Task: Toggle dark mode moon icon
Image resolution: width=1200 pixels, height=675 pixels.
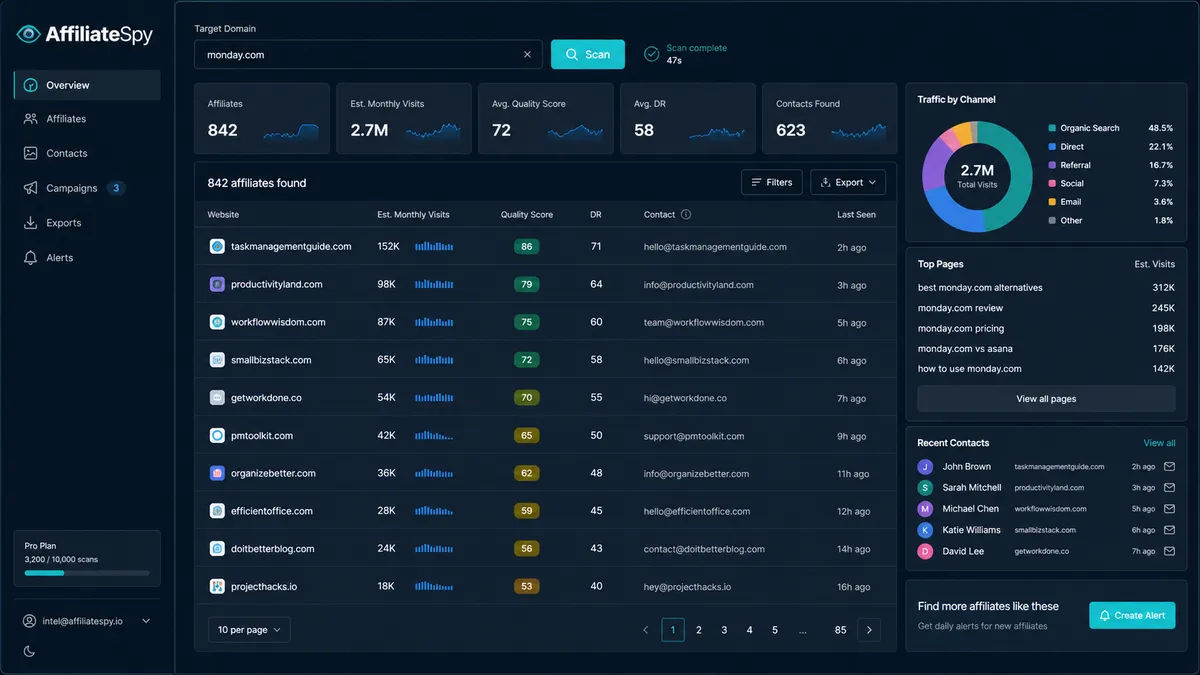Action: point(29,651)
